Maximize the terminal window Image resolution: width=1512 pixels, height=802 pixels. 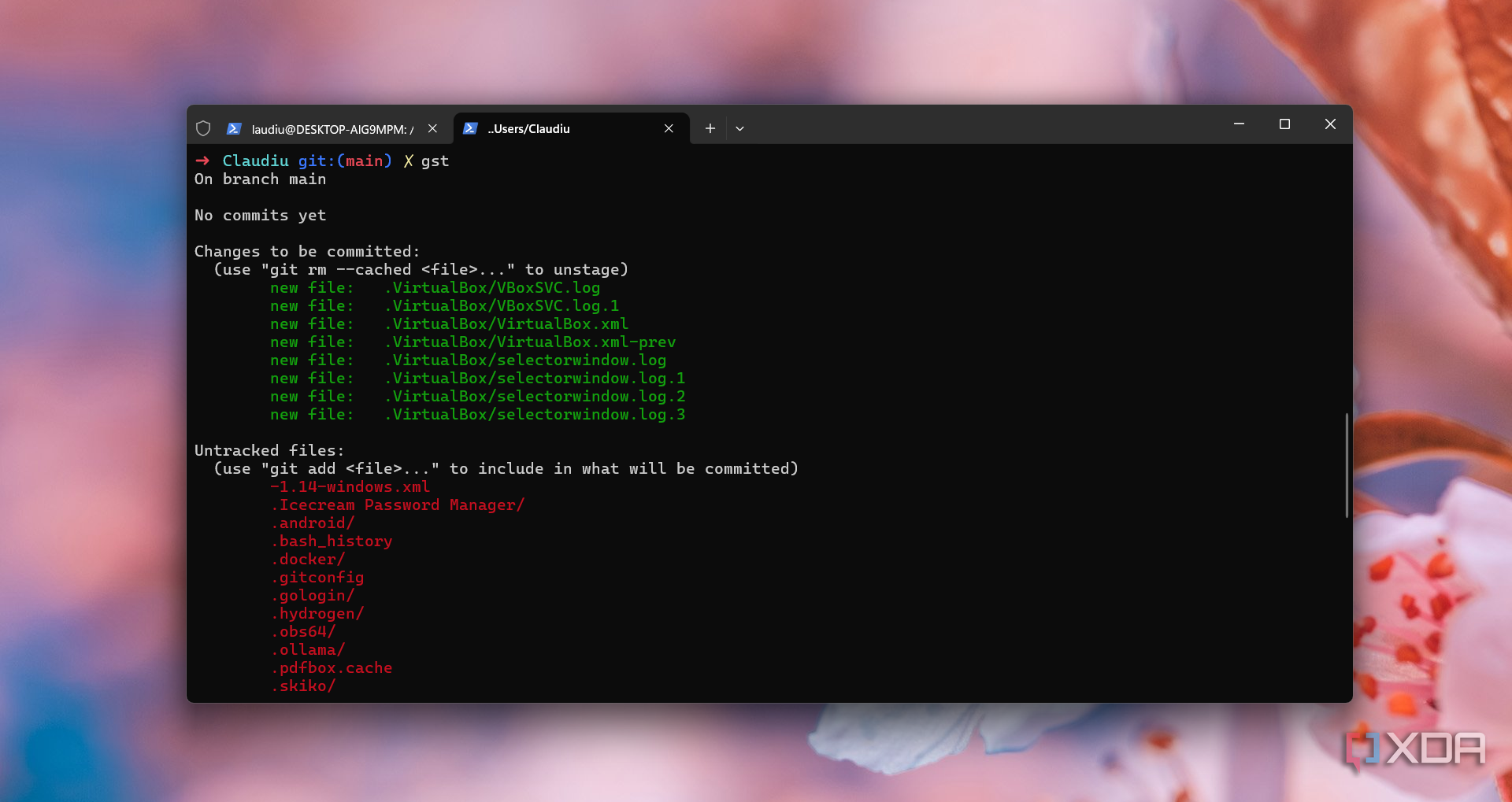pos(1284,124)
